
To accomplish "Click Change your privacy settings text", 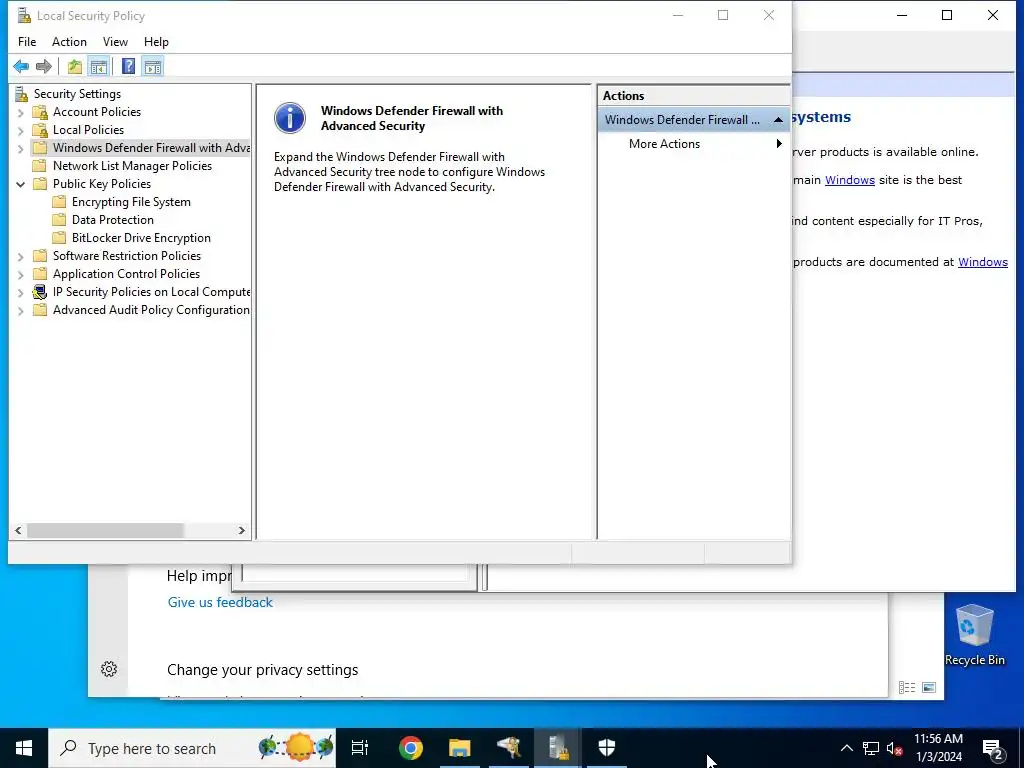I will [263, 670].
